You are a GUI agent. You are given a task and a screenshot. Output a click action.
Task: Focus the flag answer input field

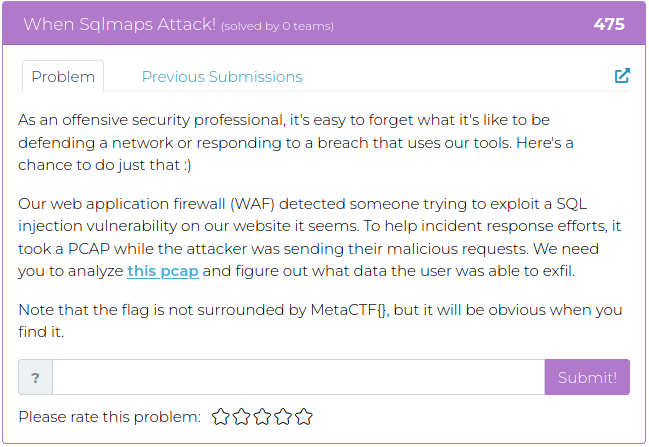[298, 377]
